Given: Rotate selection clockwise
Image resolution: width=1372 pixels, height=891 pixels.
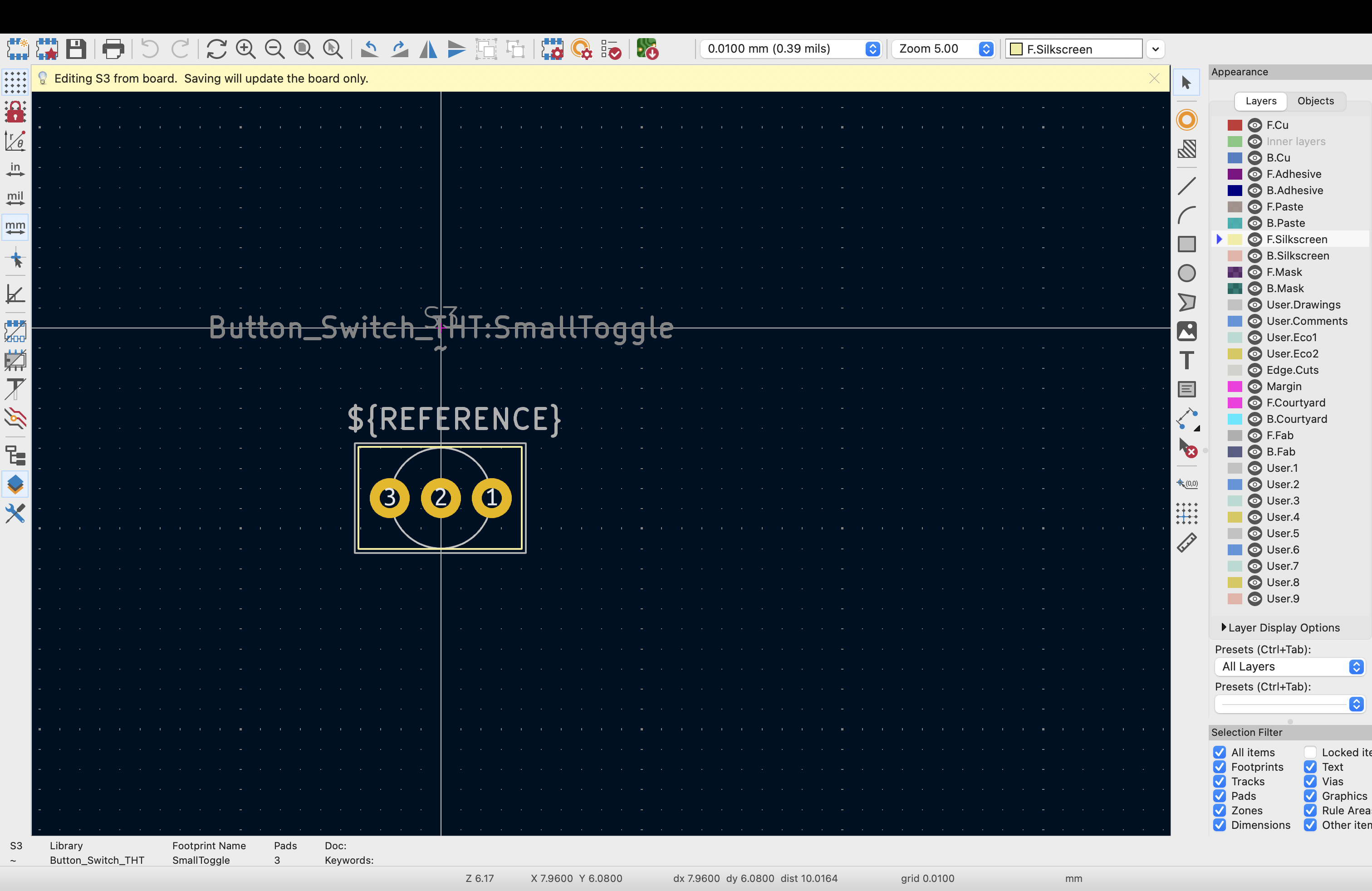Looking at the screenshot, I should (x=399, y=49).
